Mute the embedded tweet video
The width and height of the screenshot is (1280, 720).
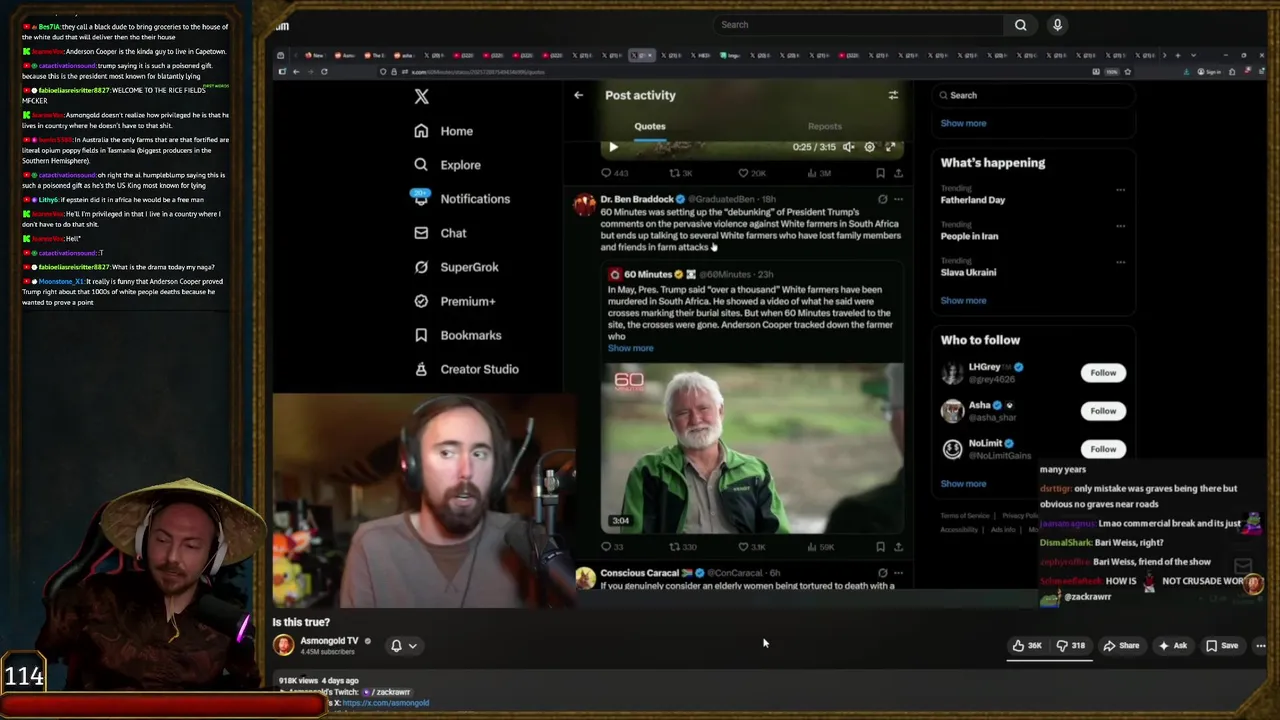click(848, 147)
